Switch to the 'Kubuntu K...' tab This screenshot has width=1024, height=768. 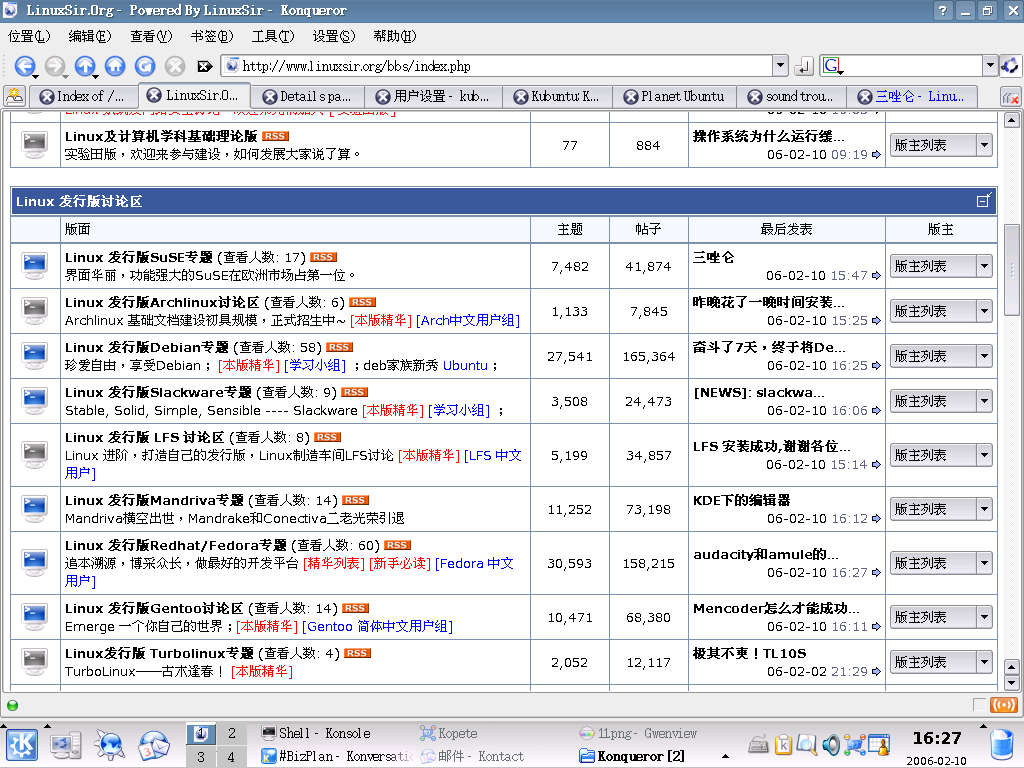(x=557, y=97)
